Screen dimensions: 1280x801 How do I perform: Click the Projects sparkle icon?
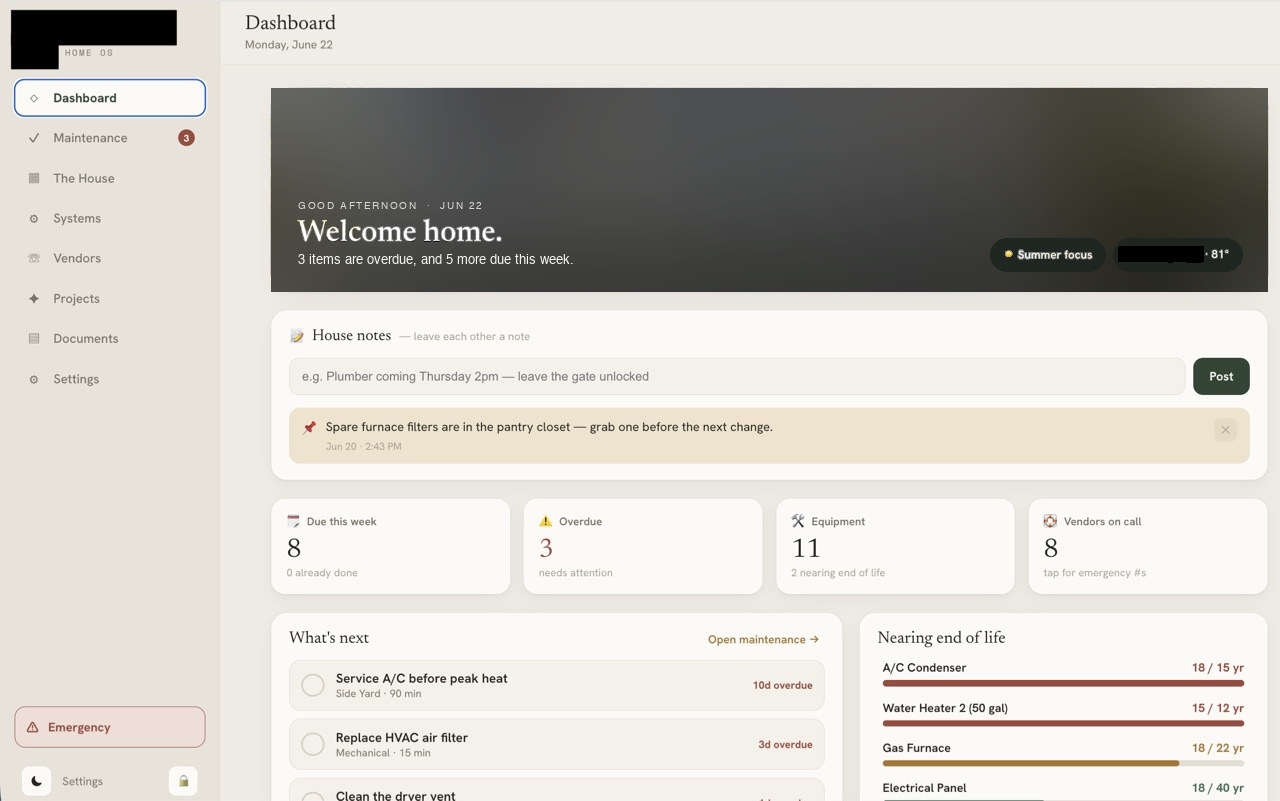pyautogui.click(x=34, y=299)
